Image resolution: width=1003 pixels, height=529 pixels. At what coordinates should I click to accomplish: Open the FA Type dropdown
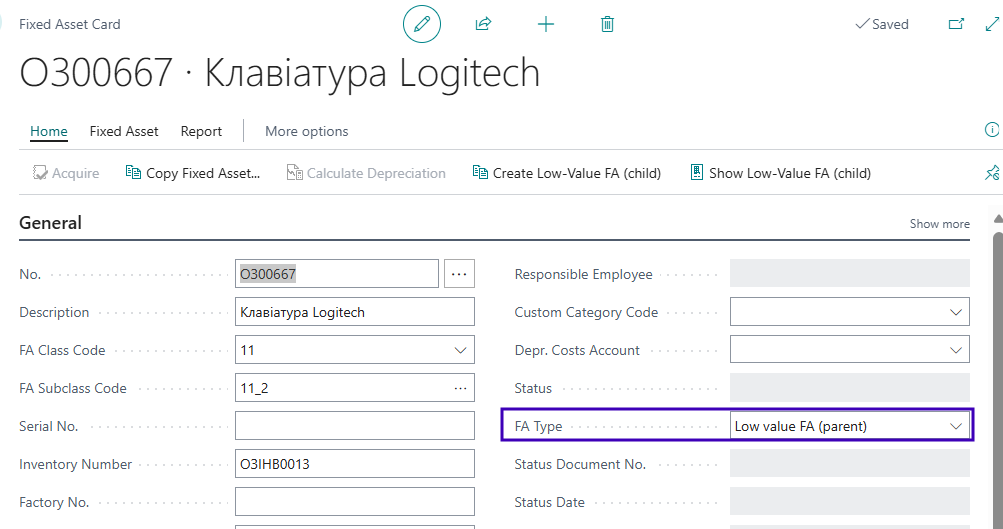[955, 426]
